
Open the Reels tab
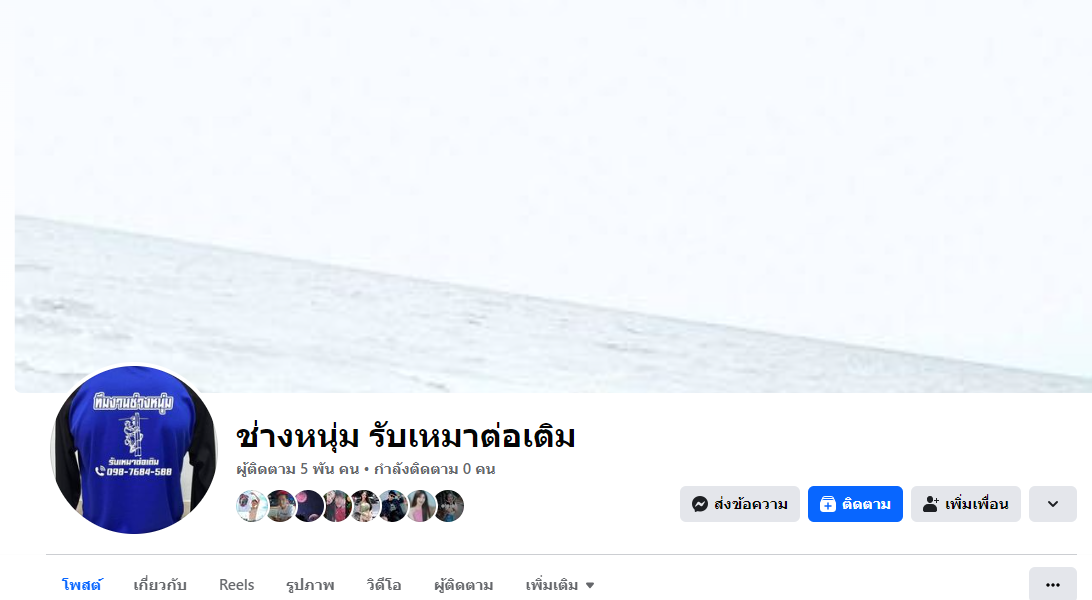point(236,585)
